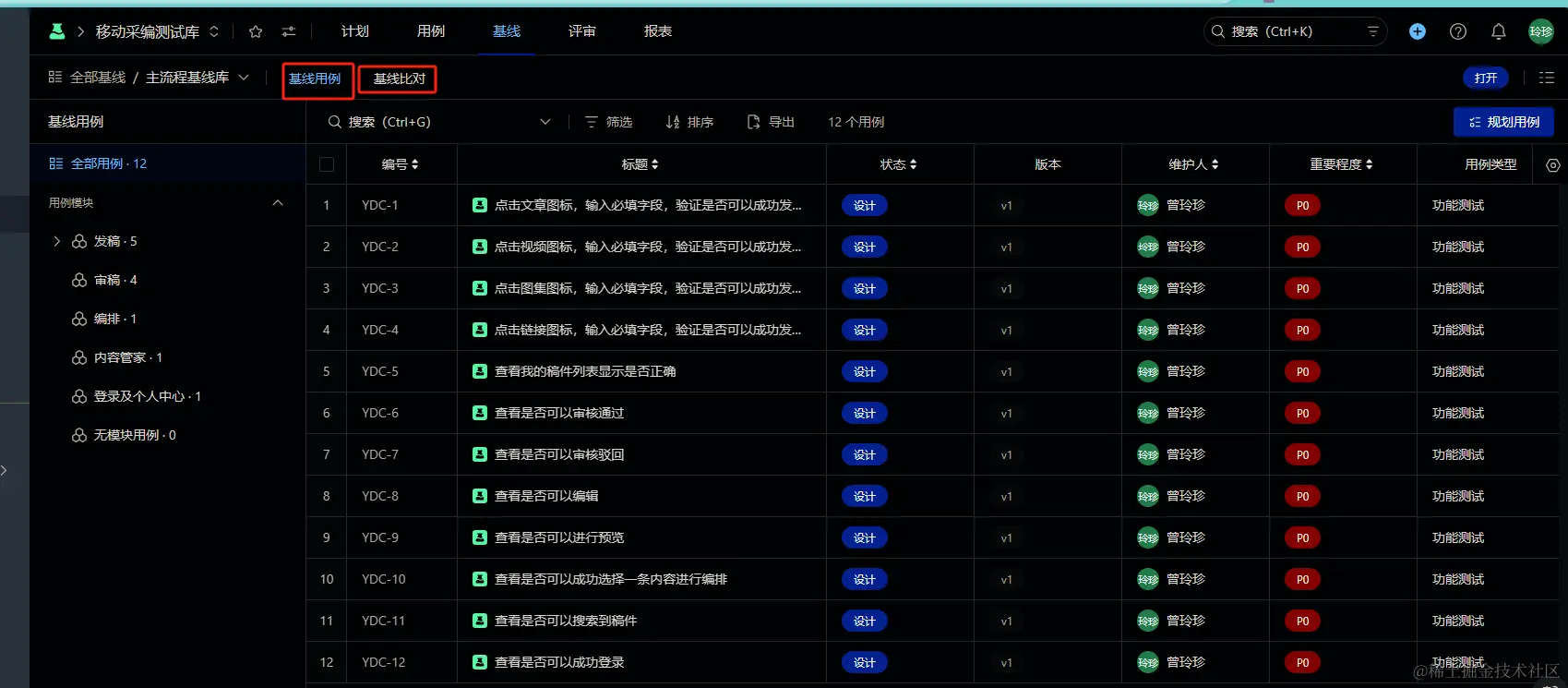Click the list view icon next to 打开
Screen dimensions: 1568x688
[x=1547, y=78]
